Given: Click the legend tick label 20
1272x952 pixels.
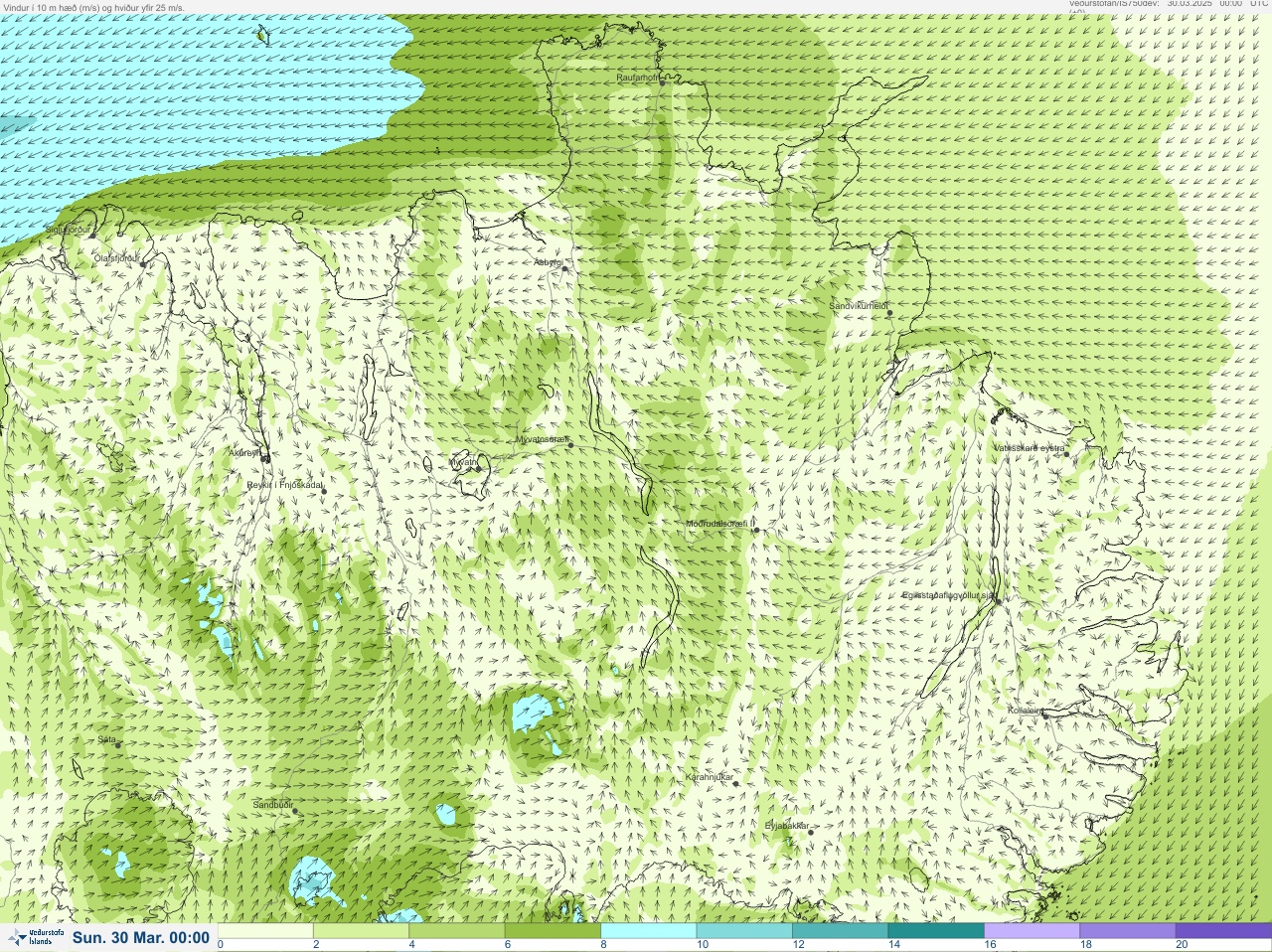Looking at the screenshot, I should (x=1182, y=945).
